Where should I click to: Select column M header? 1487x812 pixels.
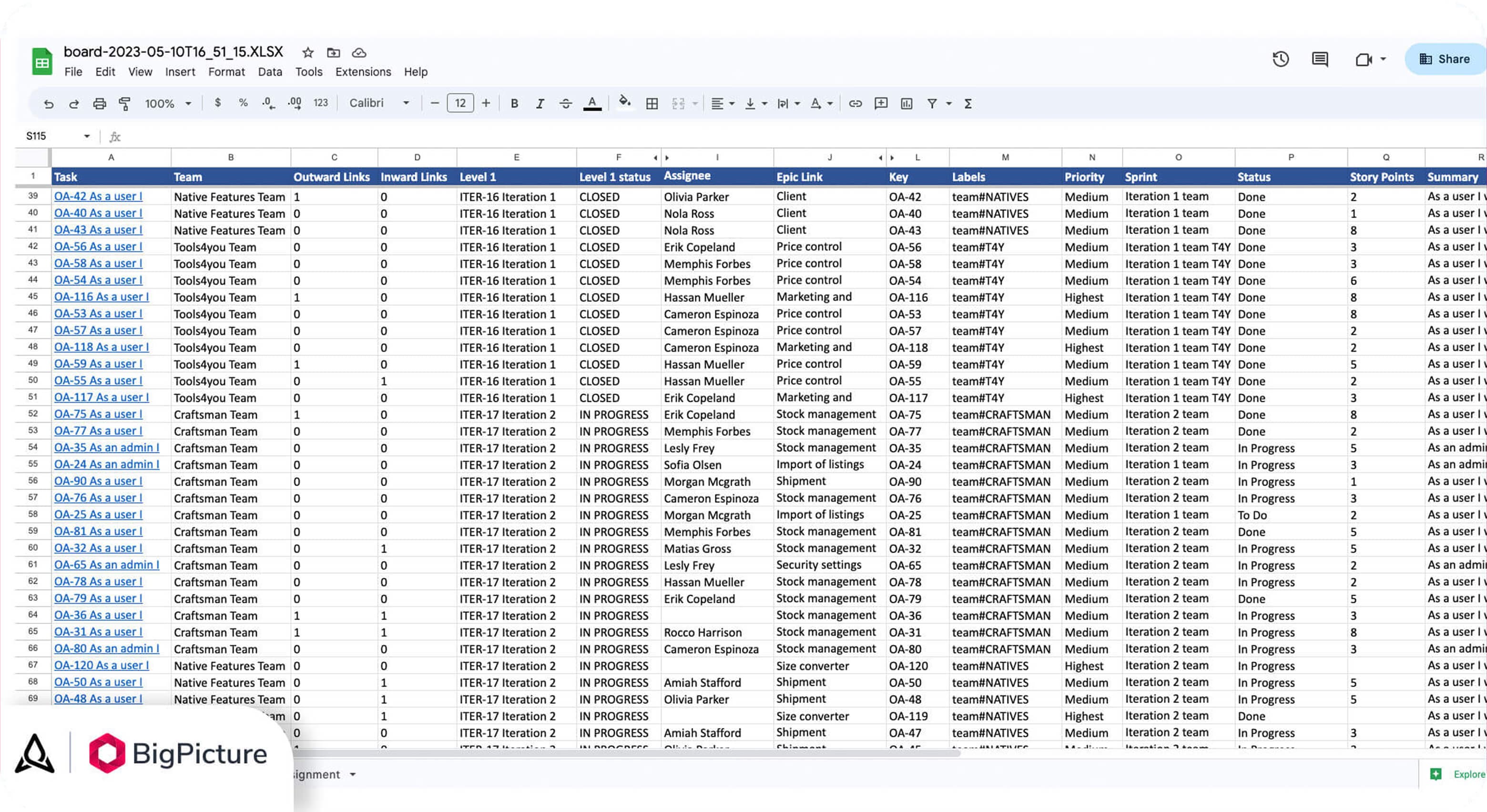click(1005, 157)
